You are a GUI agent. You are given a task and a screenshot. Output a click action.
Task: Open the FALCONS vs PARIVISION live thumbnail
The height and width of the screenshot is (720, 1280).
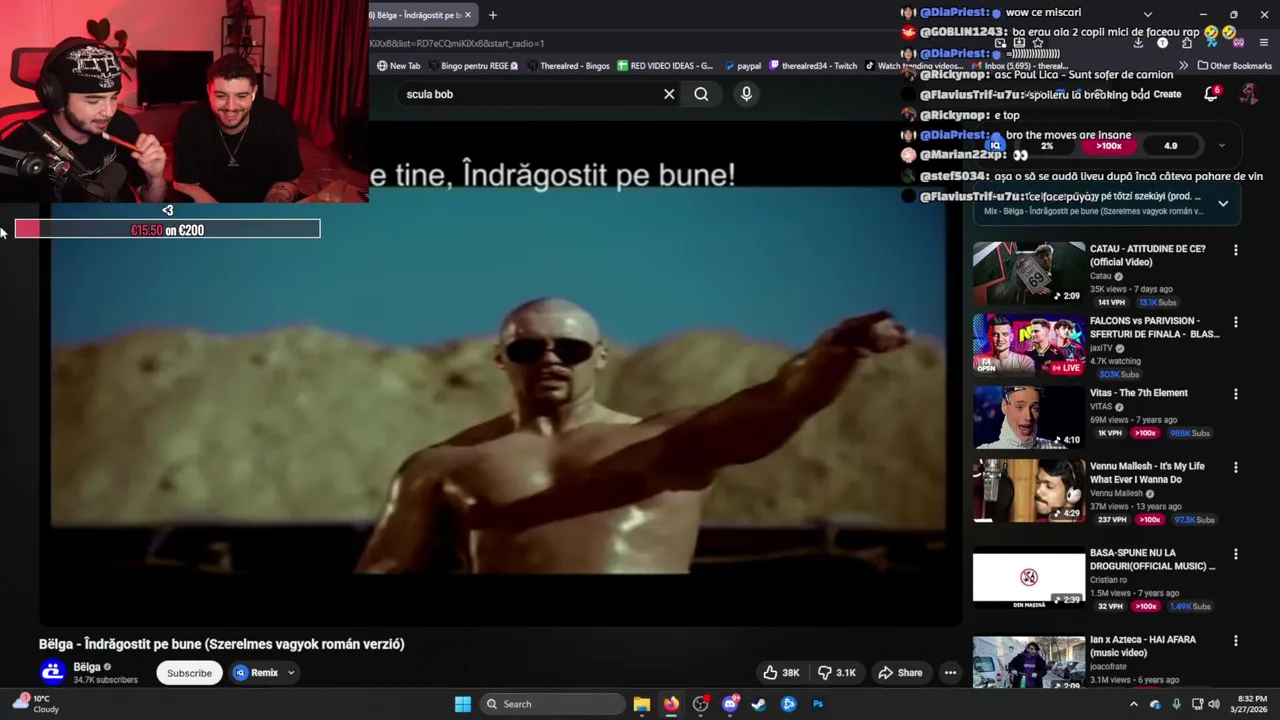coord(1029,345)
